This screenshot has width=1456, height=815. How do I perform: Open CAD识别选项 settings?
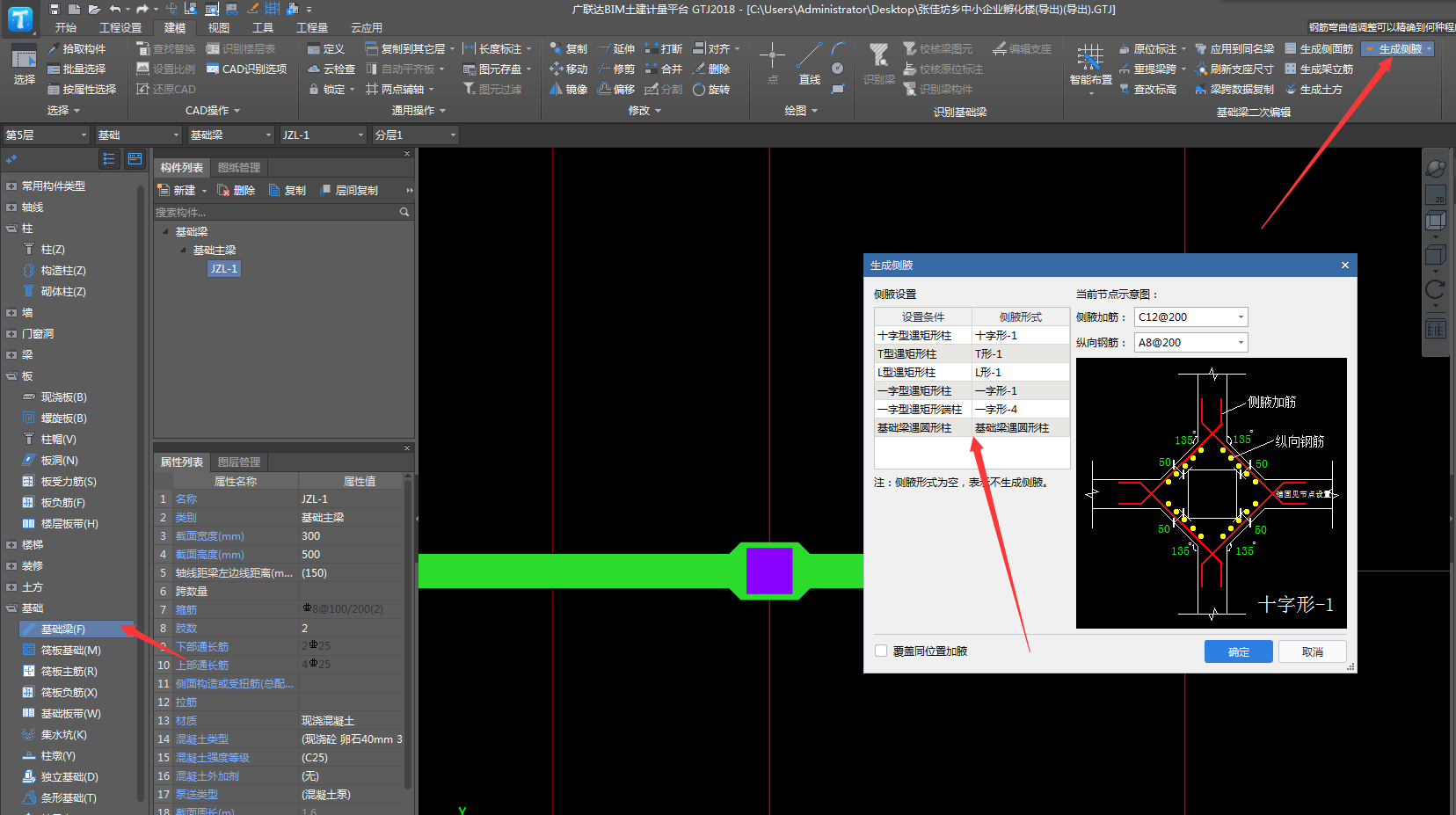point(247,69)
